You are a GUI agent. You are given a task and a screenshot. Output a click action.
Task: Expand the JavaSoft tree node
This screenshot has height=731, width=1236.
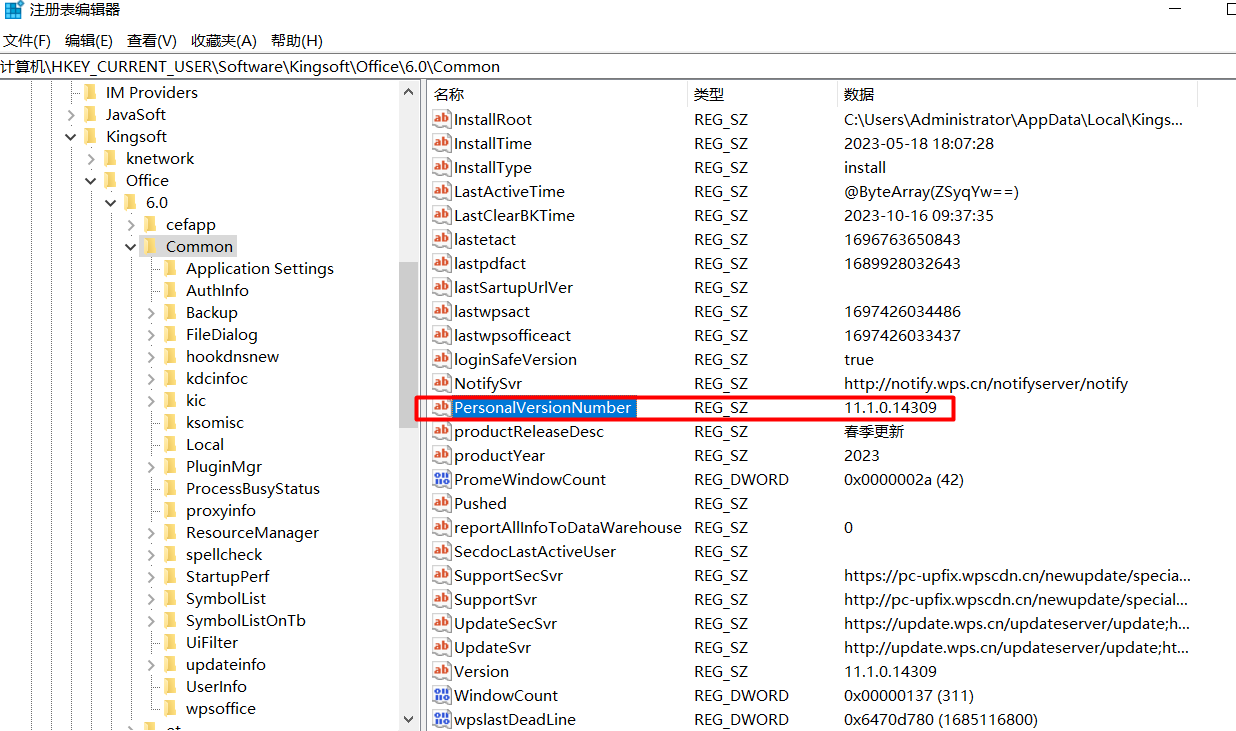pyautogui.click(x=71, y=115)
